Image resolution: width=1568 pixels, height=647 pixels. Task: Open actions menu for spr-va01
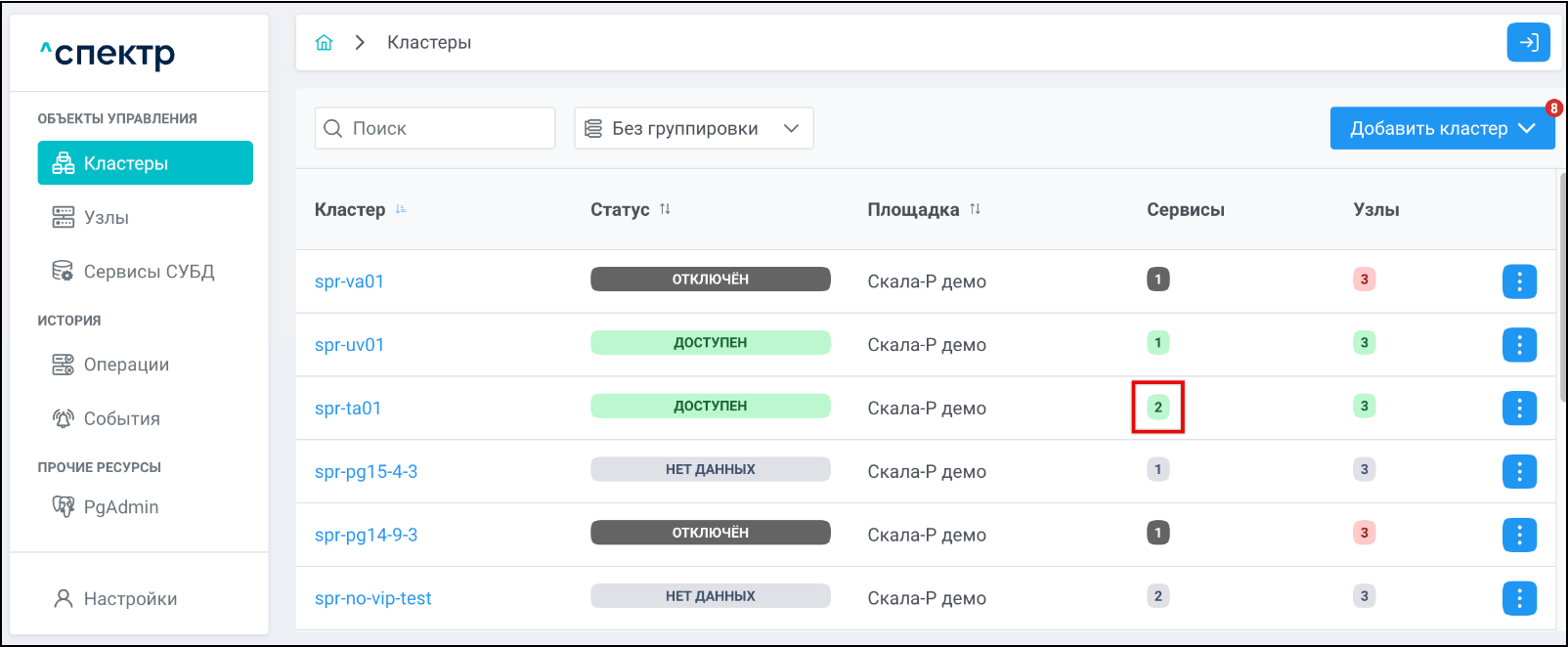tap(1518, 281)
